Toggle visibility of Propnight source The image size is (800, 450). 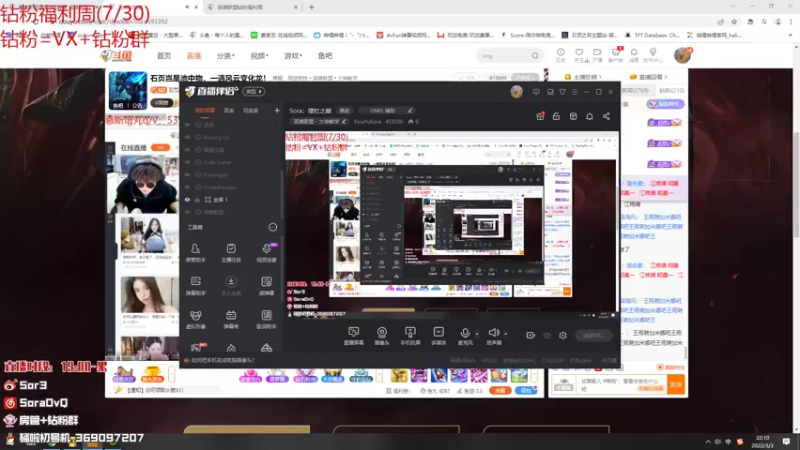187,174
